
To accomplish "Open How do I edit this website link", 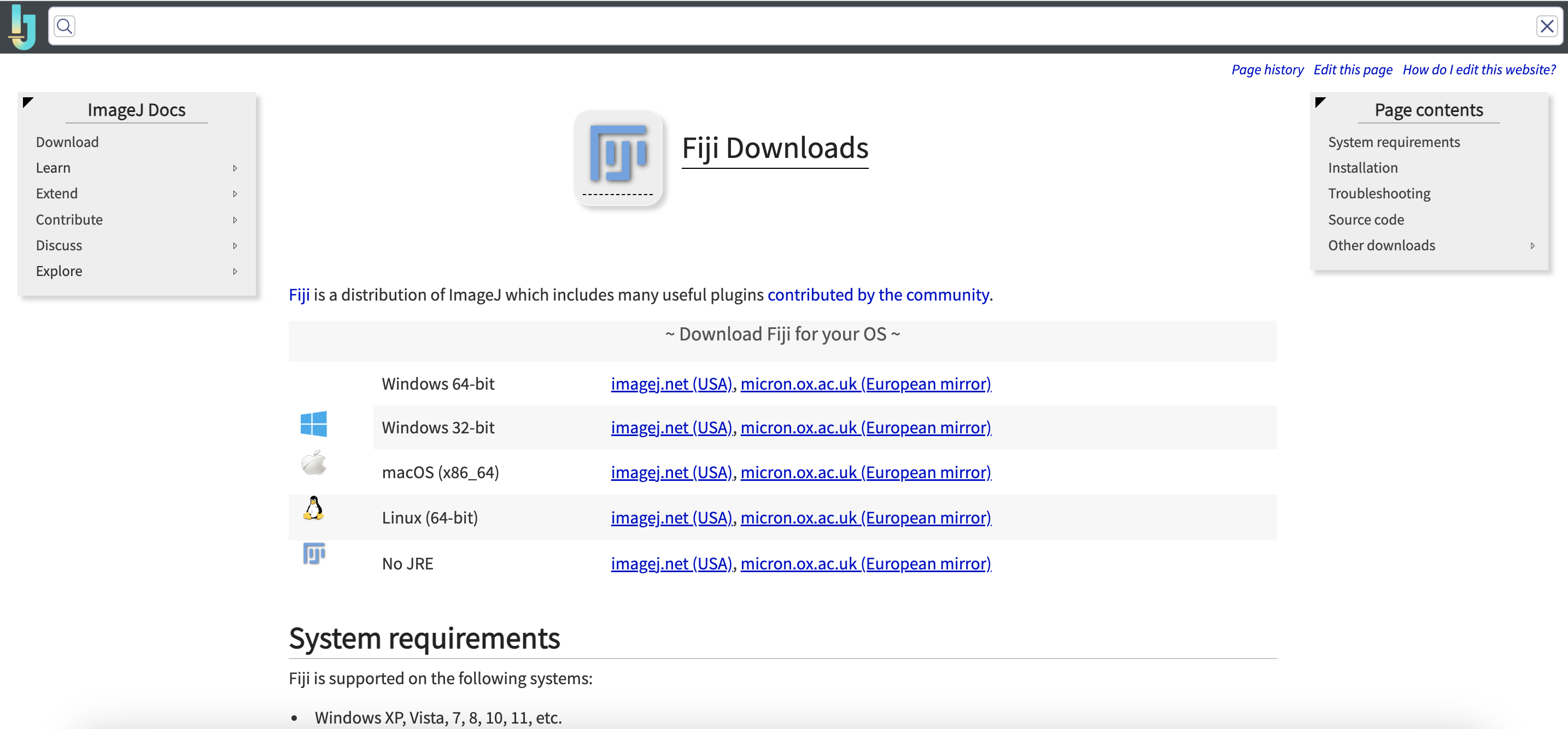I will pos(1478,69).
